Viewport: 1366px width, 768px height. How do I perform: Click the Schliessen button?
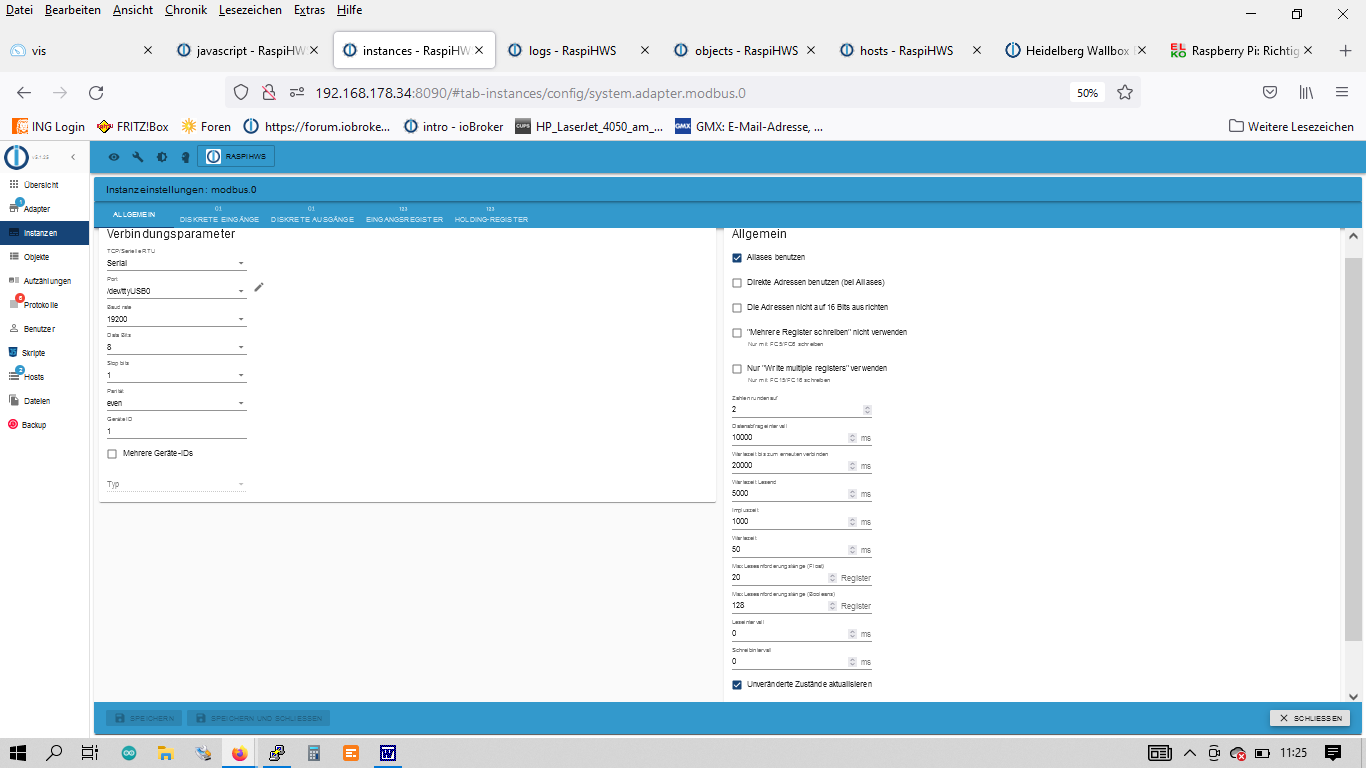point(1310,718)
